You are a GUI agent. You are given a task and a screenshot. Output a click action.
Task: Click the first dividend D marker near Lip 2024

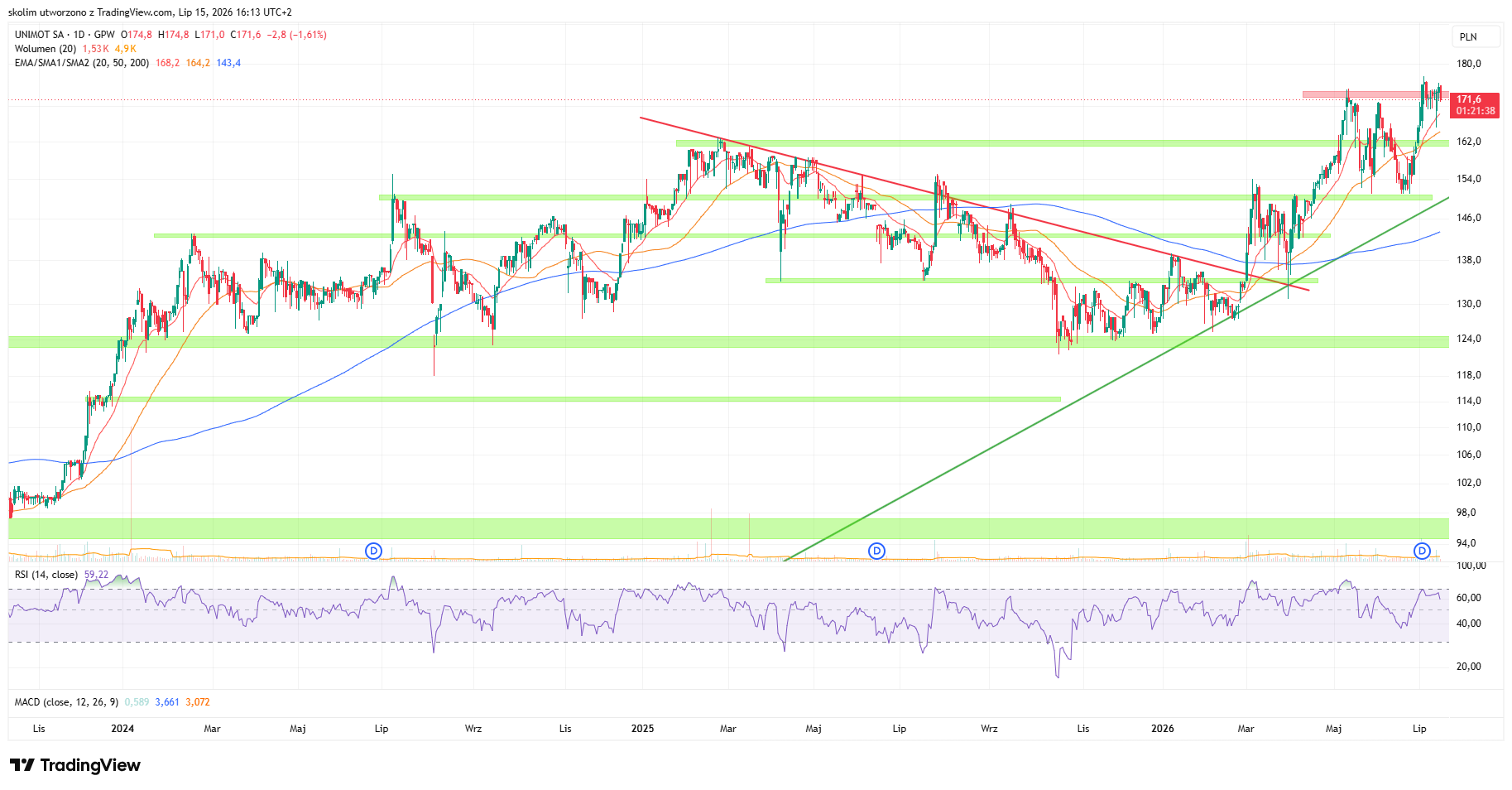374,551
